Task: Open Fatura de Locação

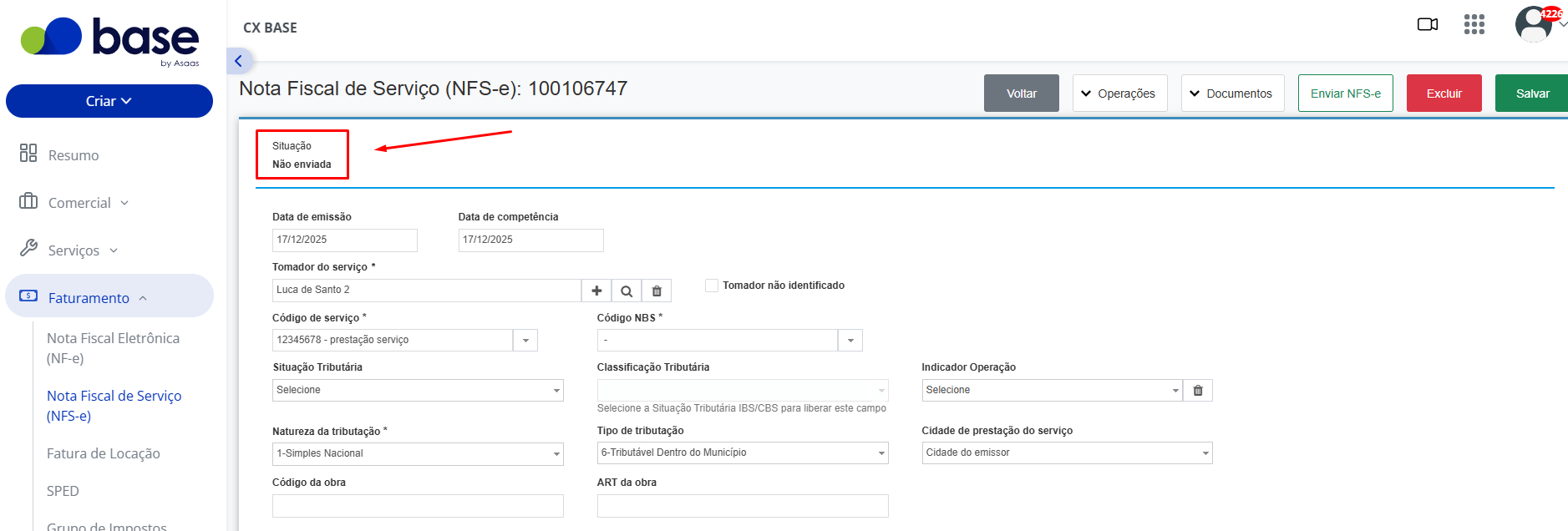Action: 104,453
